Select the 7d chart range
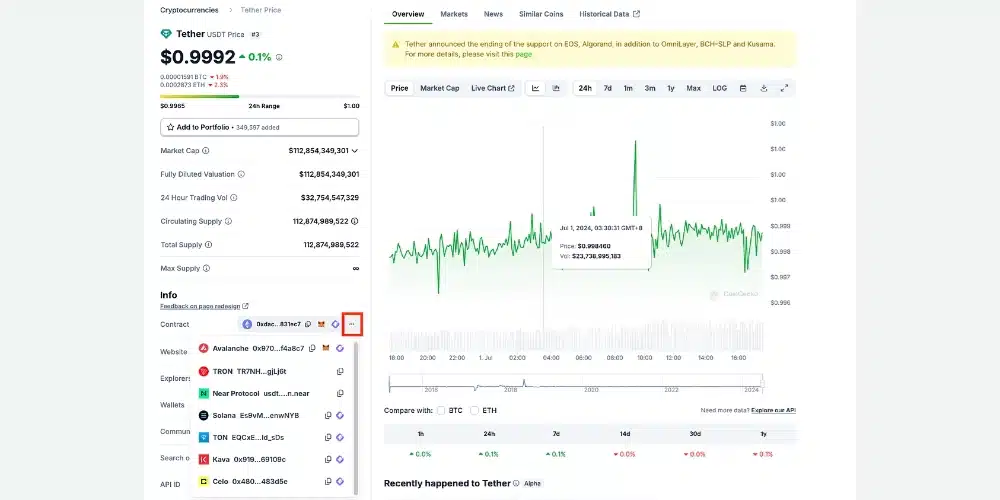 coord(608,88)
